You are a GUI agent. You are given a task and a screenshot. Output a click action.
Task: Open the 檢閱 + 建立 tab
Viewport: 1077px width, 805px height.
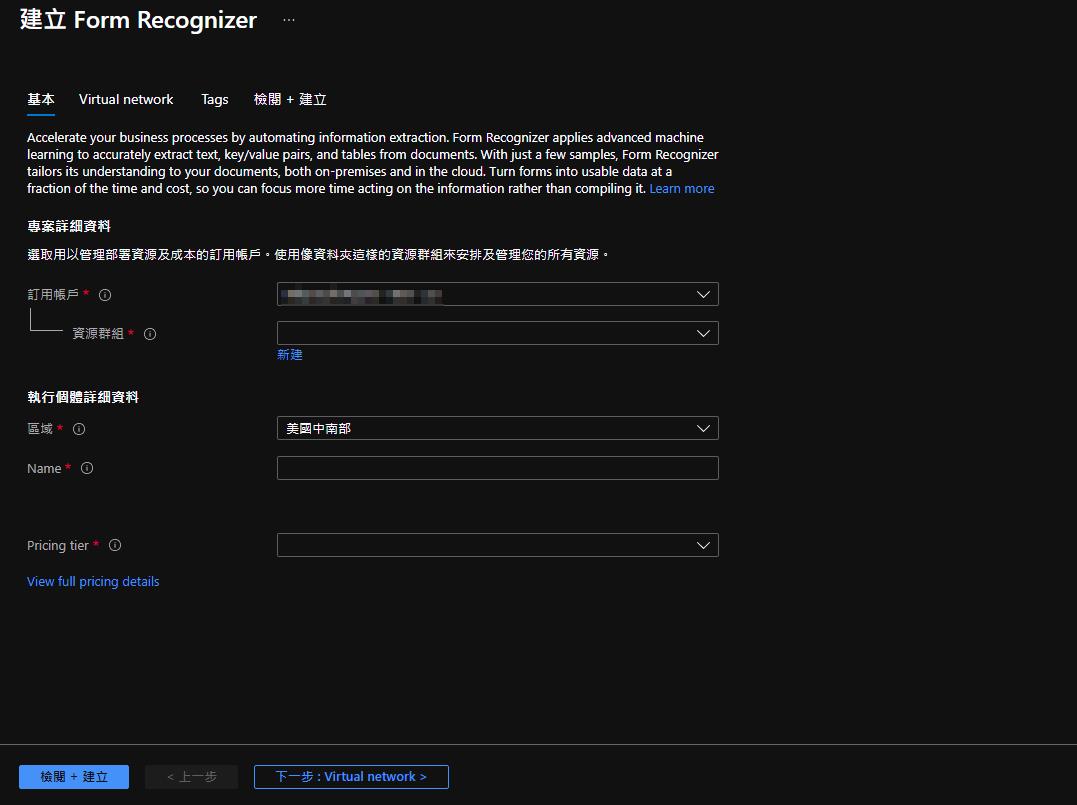click(x=290, y=100)
